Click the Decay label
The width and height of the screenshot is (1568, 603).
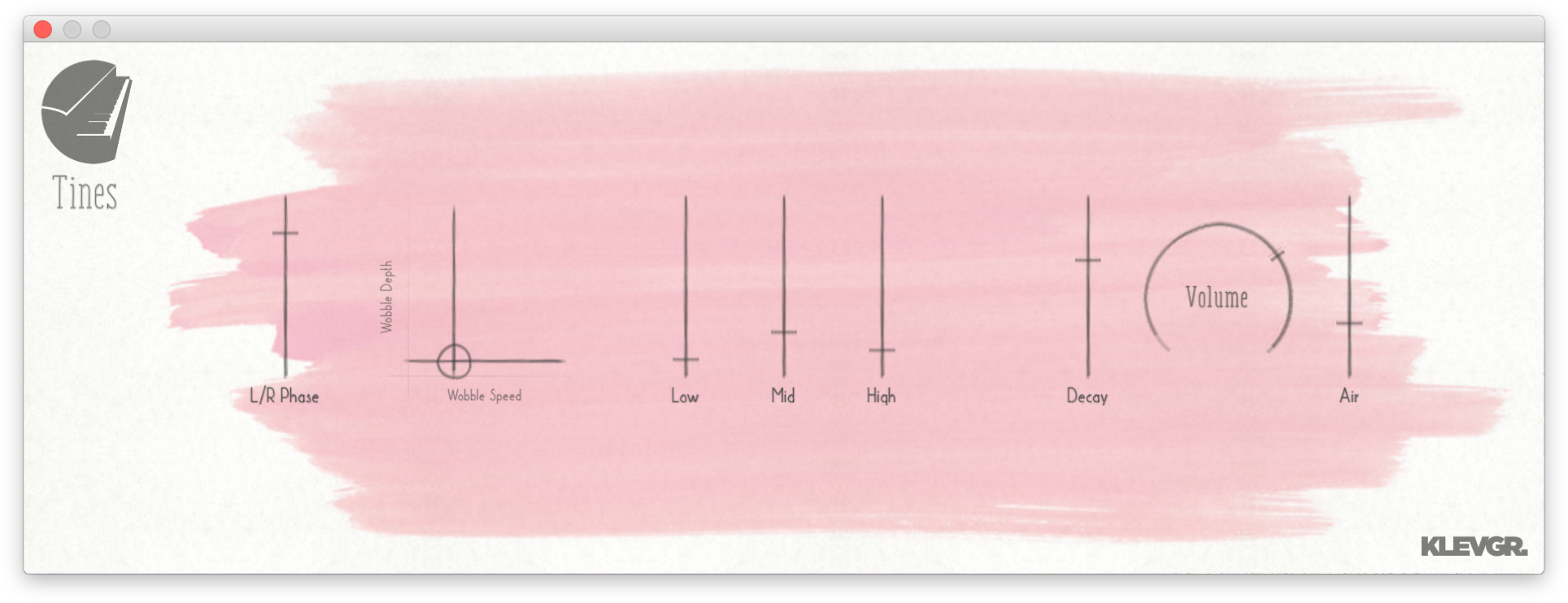(1087, 397)
